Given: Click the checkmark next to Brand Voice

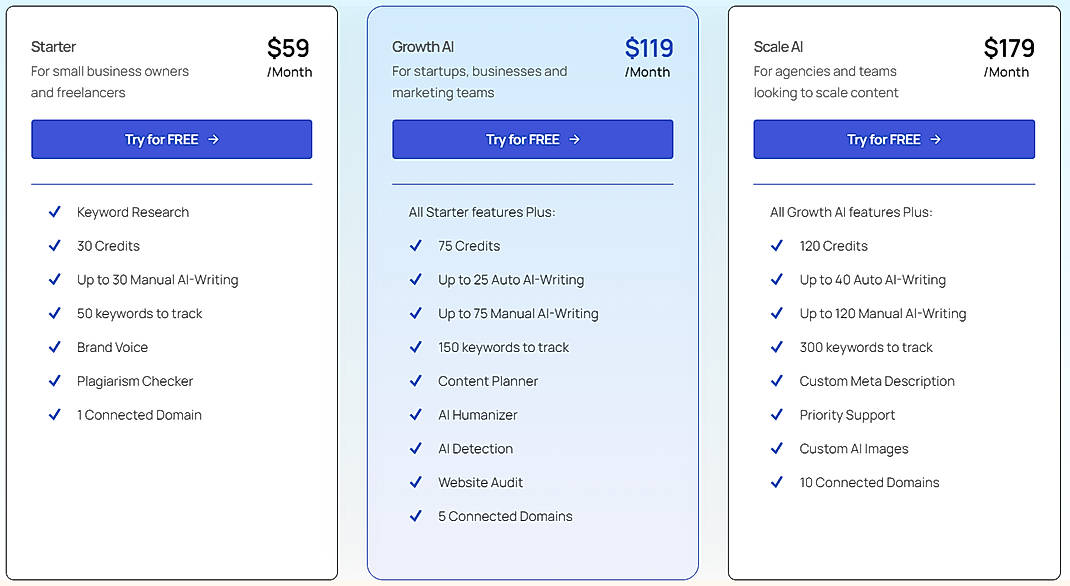Looking at the screenshot, I should tap(55, 347).
